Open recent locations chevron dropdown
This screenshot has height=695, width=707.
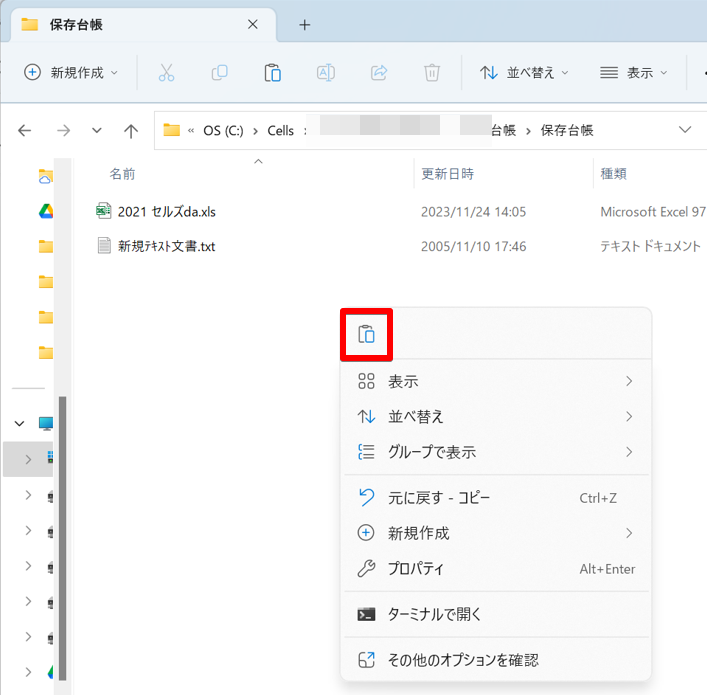click(x=96, y=131)
